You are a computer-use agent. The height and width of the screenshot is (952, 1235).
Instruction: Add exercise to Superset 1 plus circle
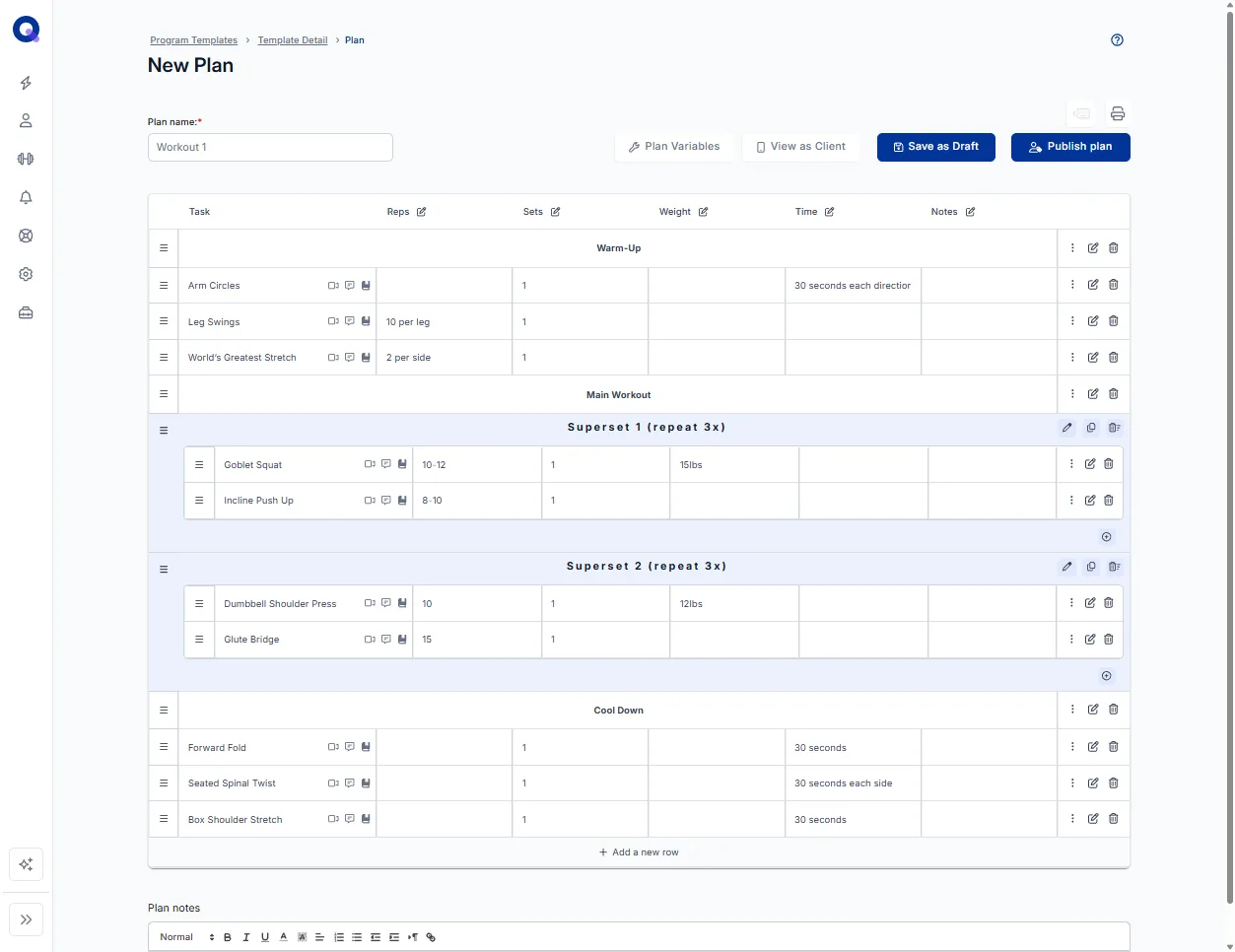(1106, 537)
